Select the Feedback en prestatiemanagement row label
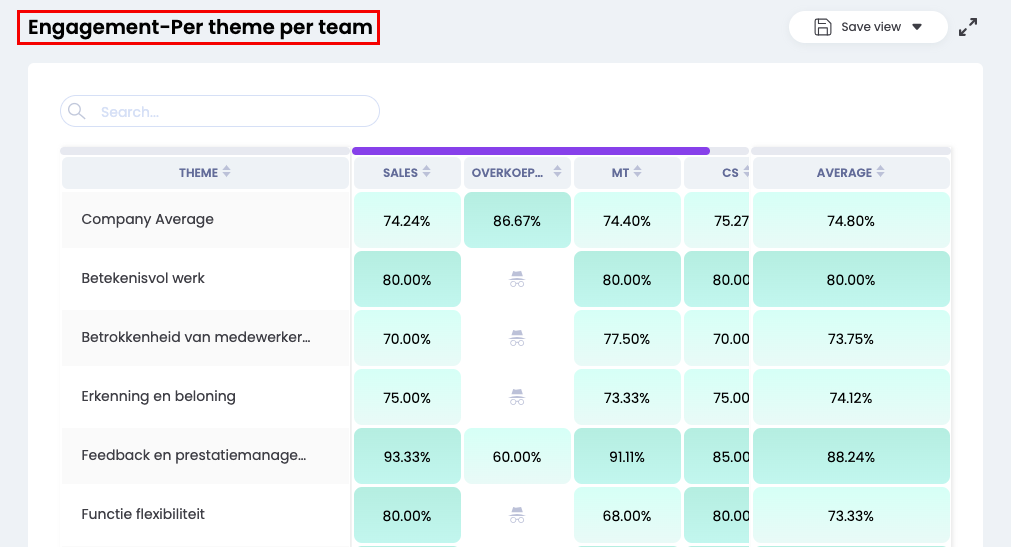1011x547 pixels. pos(193,456)
